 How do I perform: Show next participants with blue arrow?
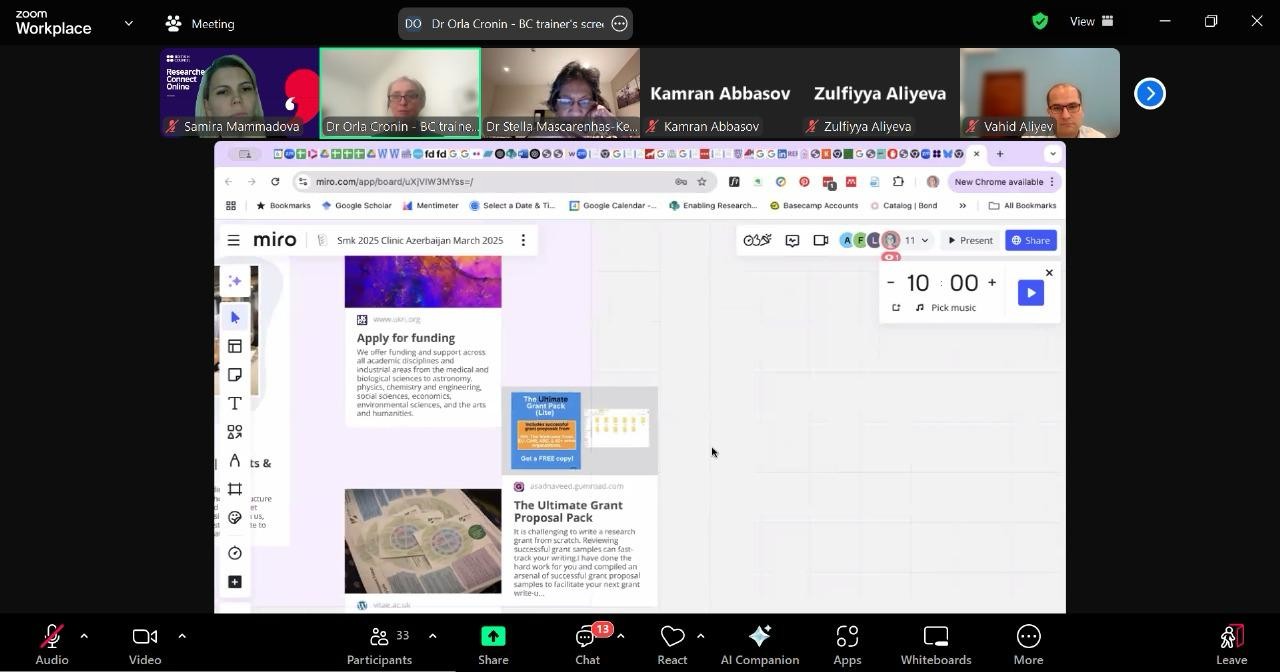(x=1150, y=93)
